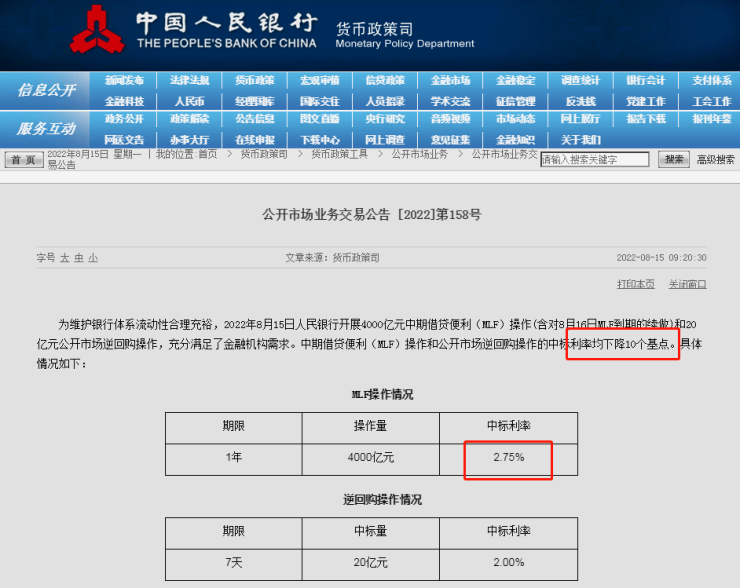740x588 pixels.
Task: Go to 党建工作 section
Action: pyautogui.click(x=646, y=101)
